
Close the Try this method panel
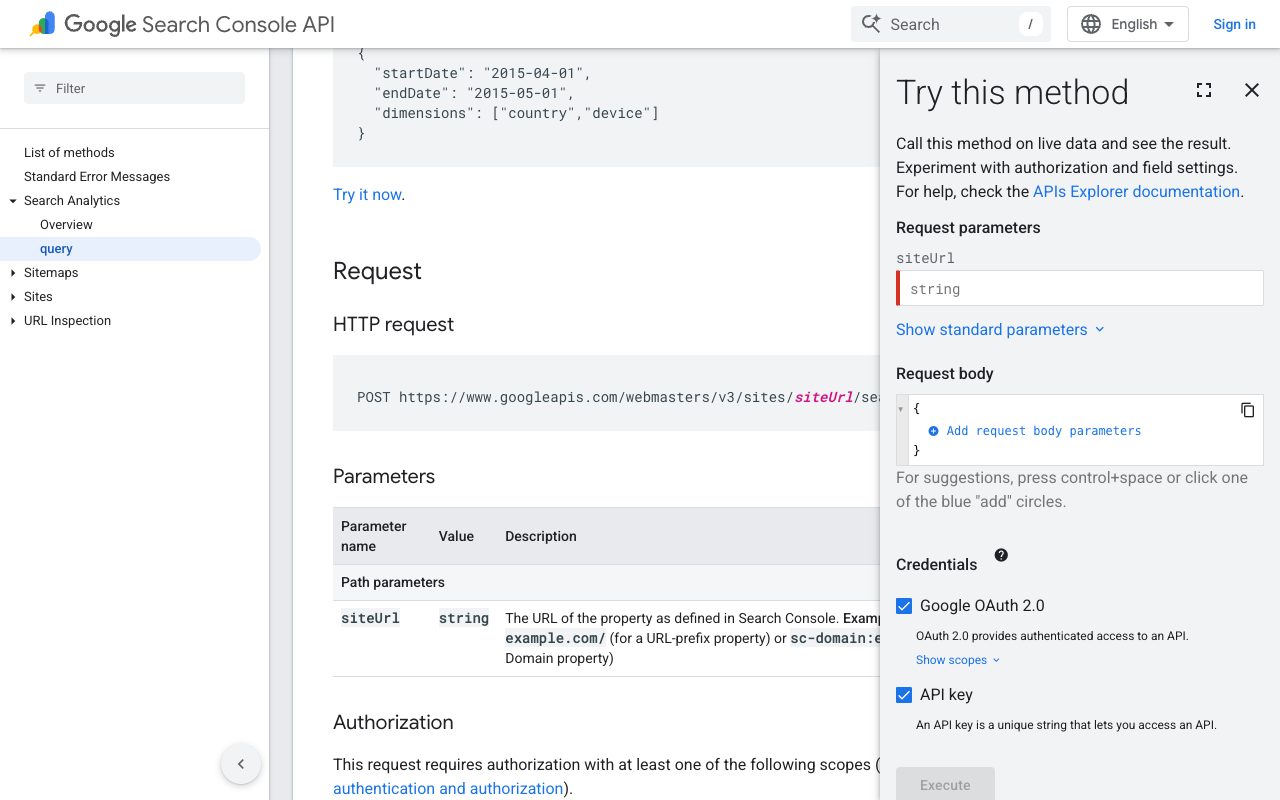tap(1252, 90)
